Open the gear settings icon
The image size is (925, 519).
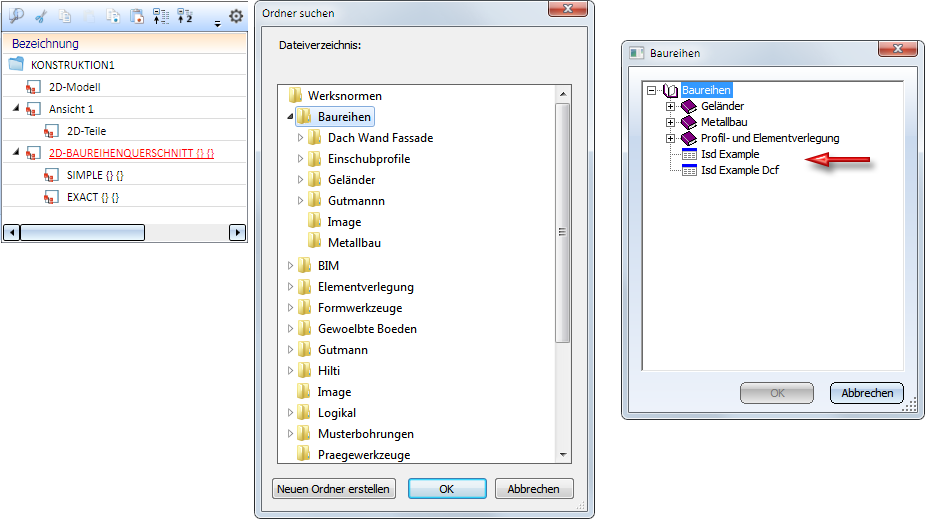tap(236, 16)
